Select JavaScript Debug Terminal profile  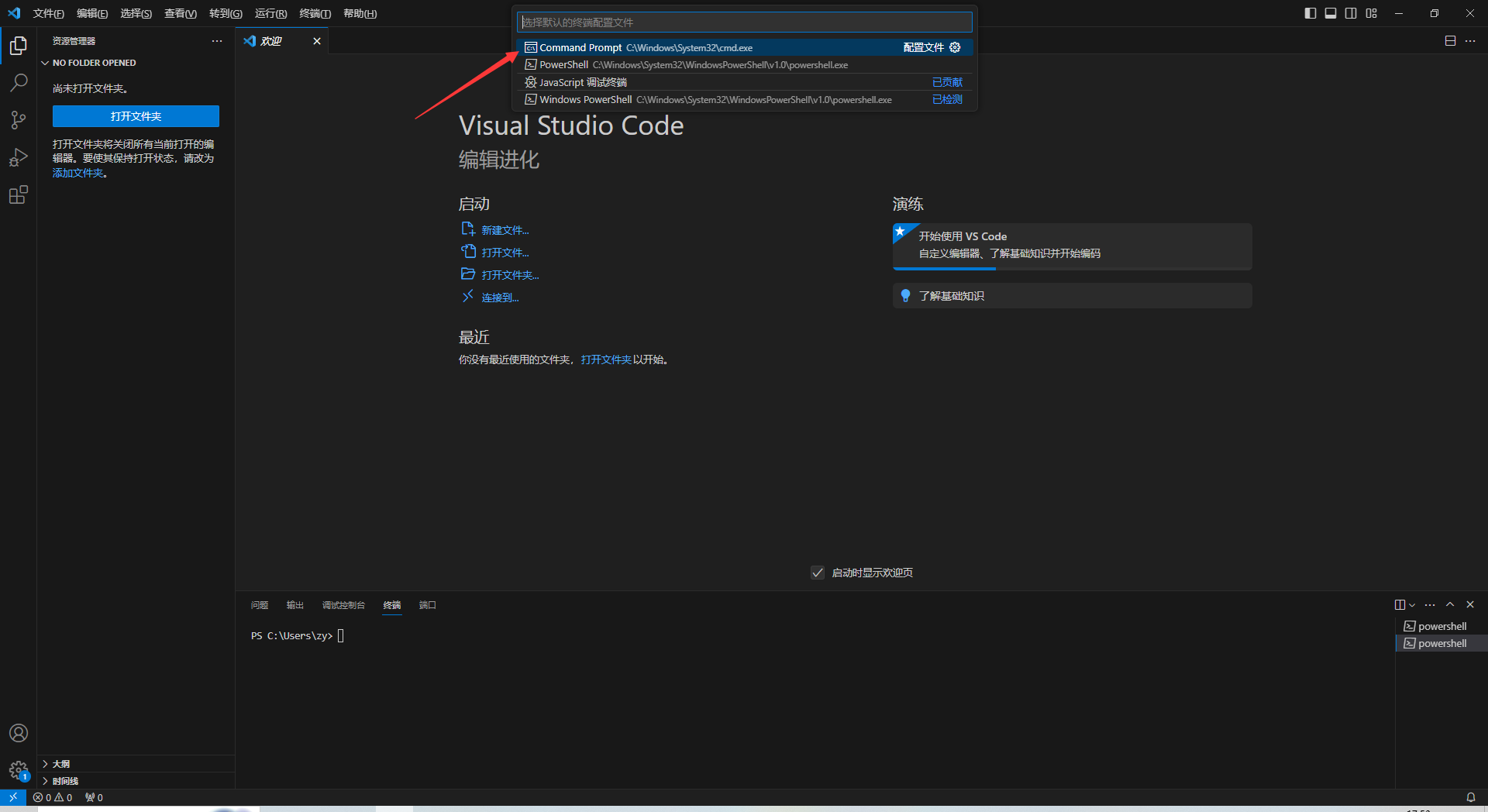coord(745,82)
